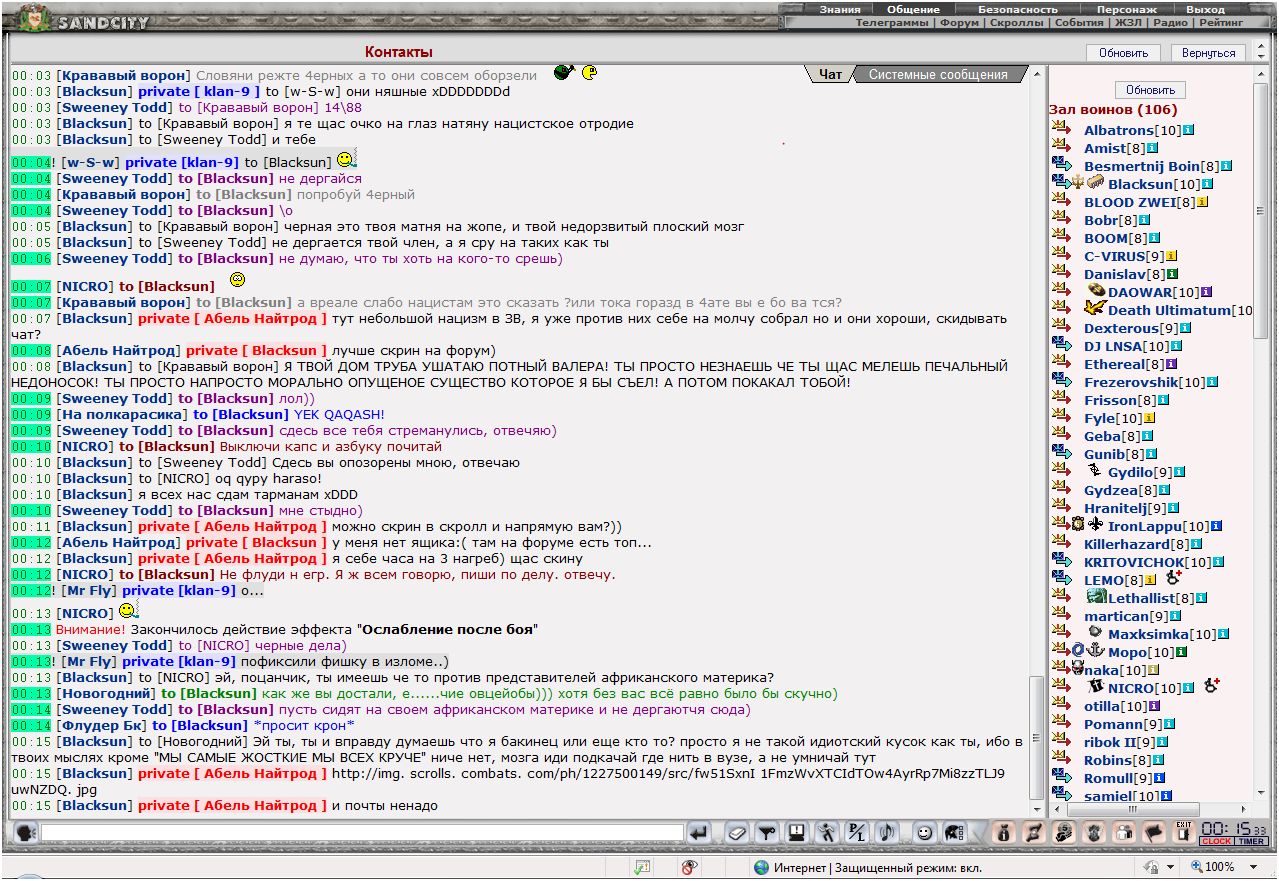Select player name Gydzea in the list
The width and height of the screenshot is (1279, 881).
point(1108,490)
